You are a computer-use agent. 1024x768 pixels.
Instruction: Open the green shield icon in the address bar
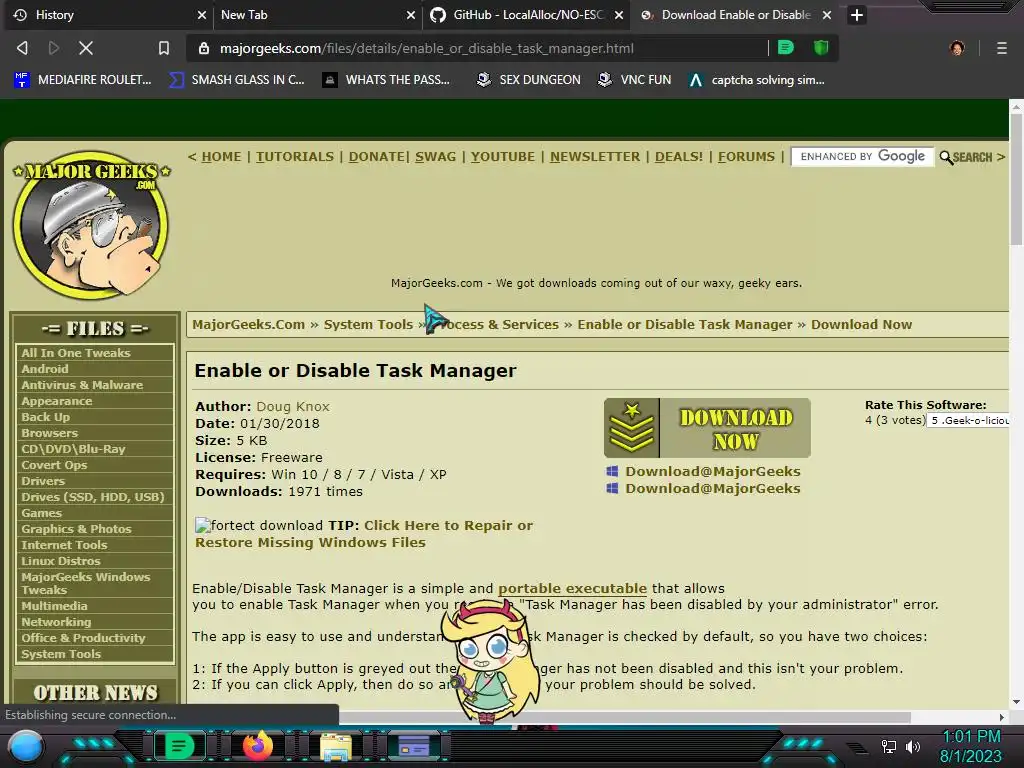click(821, 48)
